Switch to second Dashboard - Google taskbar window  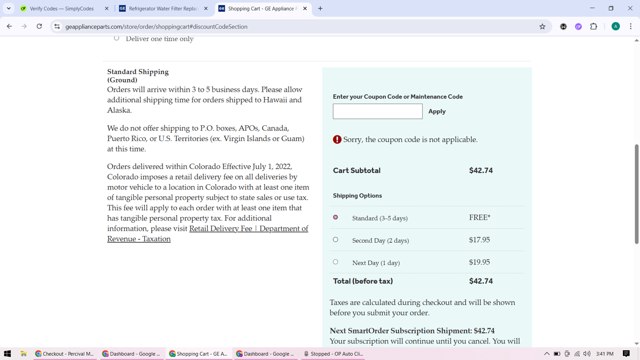(x=265, y=353)
